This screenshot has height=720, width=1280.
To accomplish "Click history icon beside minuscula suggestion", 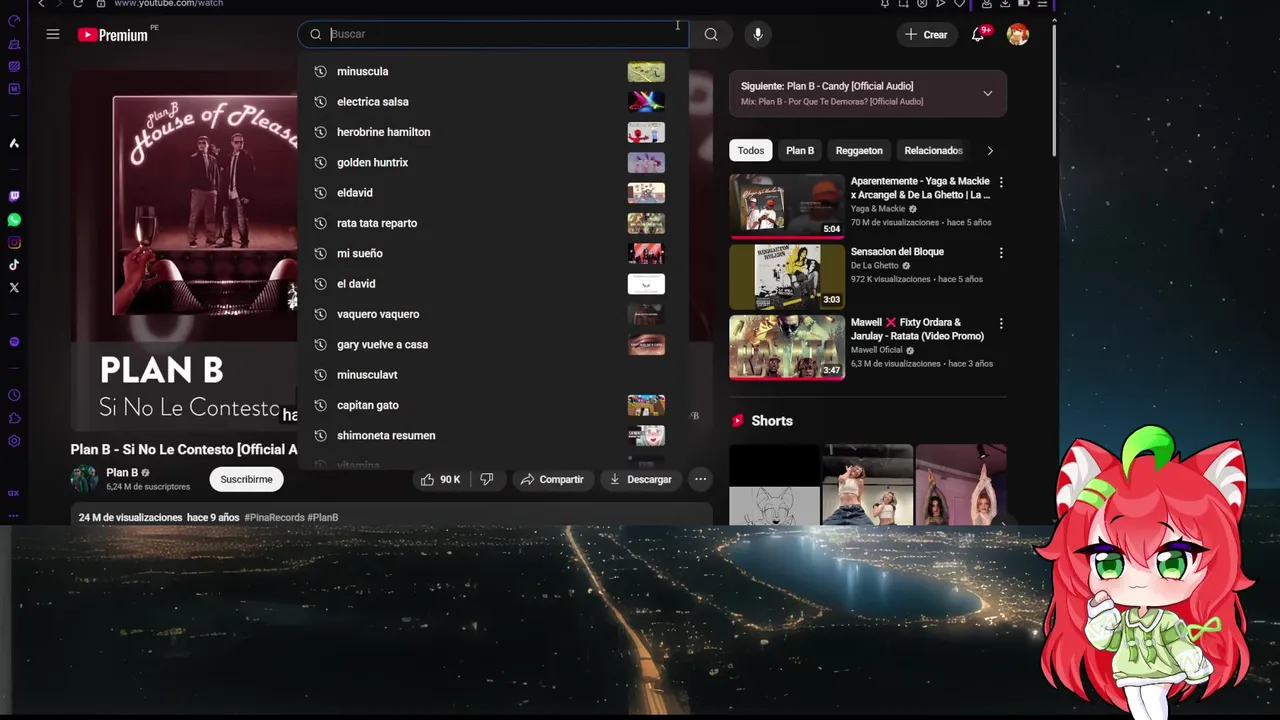I will click(x=321, y=71).
